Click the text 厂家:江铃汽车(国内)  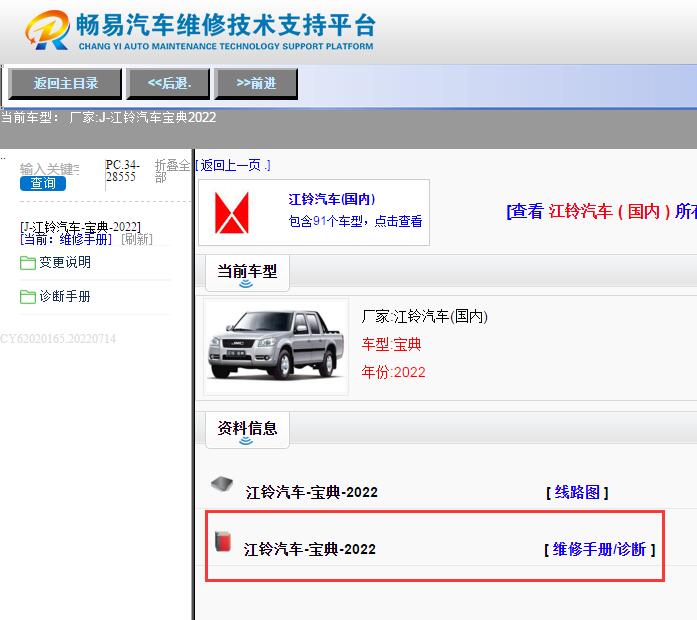coord(425,316)
